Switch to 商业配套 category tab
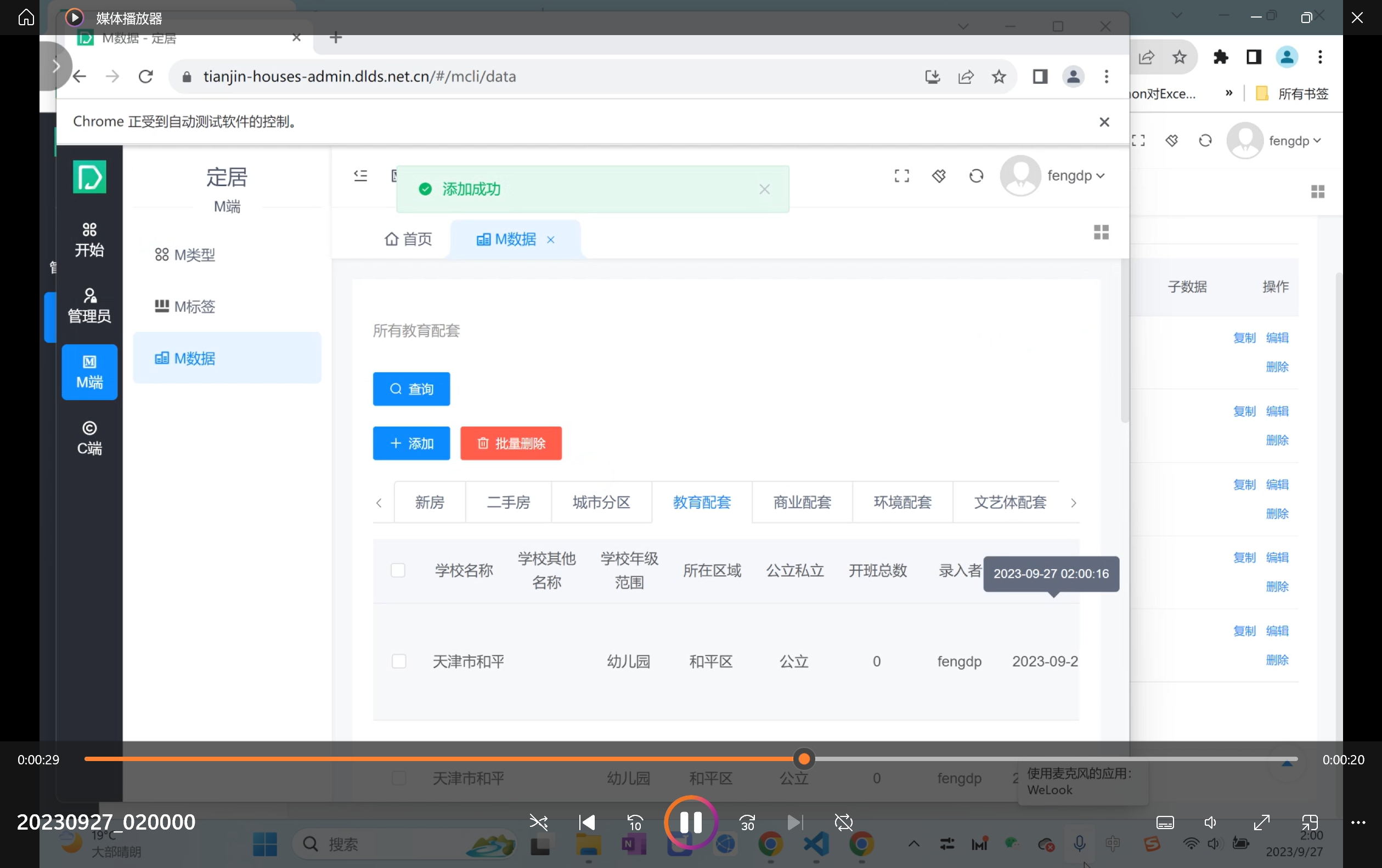Image resolution: width=1382 pixels, height=868 pixels. [x=802, y=503]
